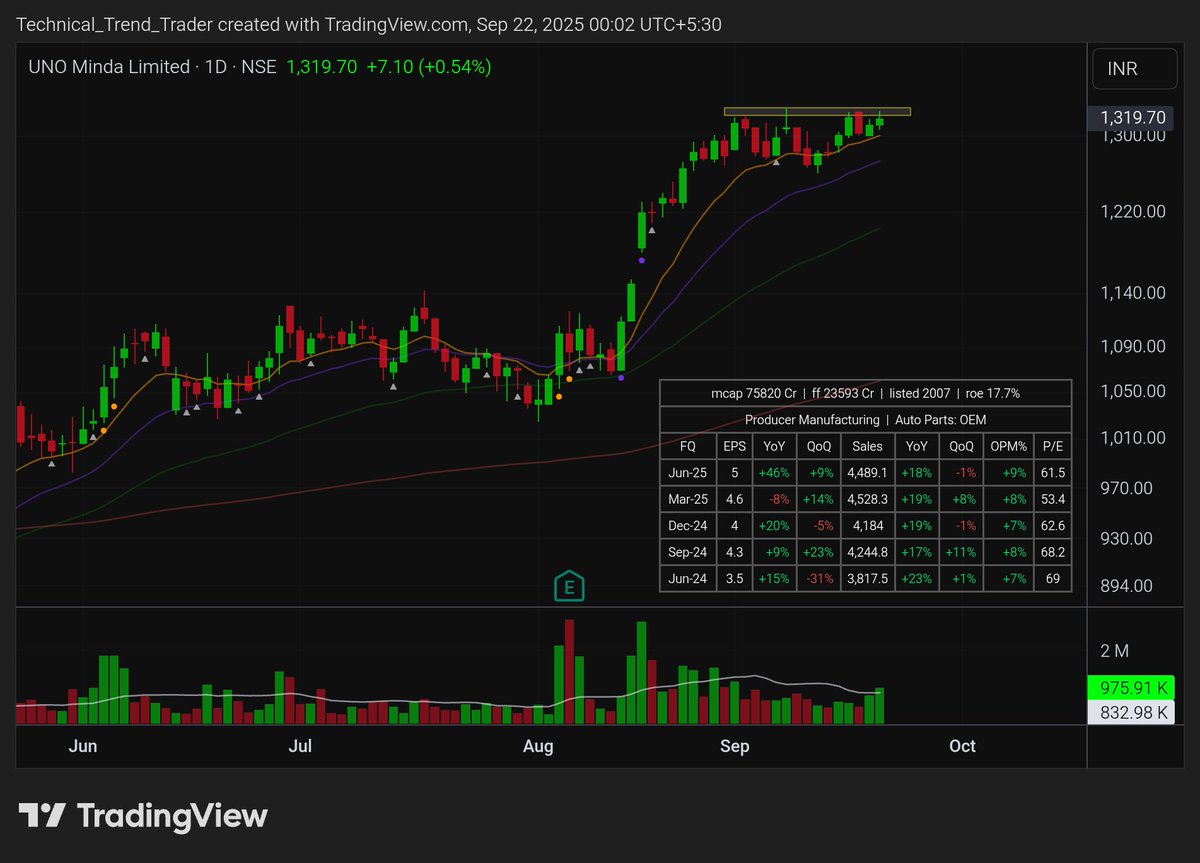Click the 61.5 P/E value

1053,473
